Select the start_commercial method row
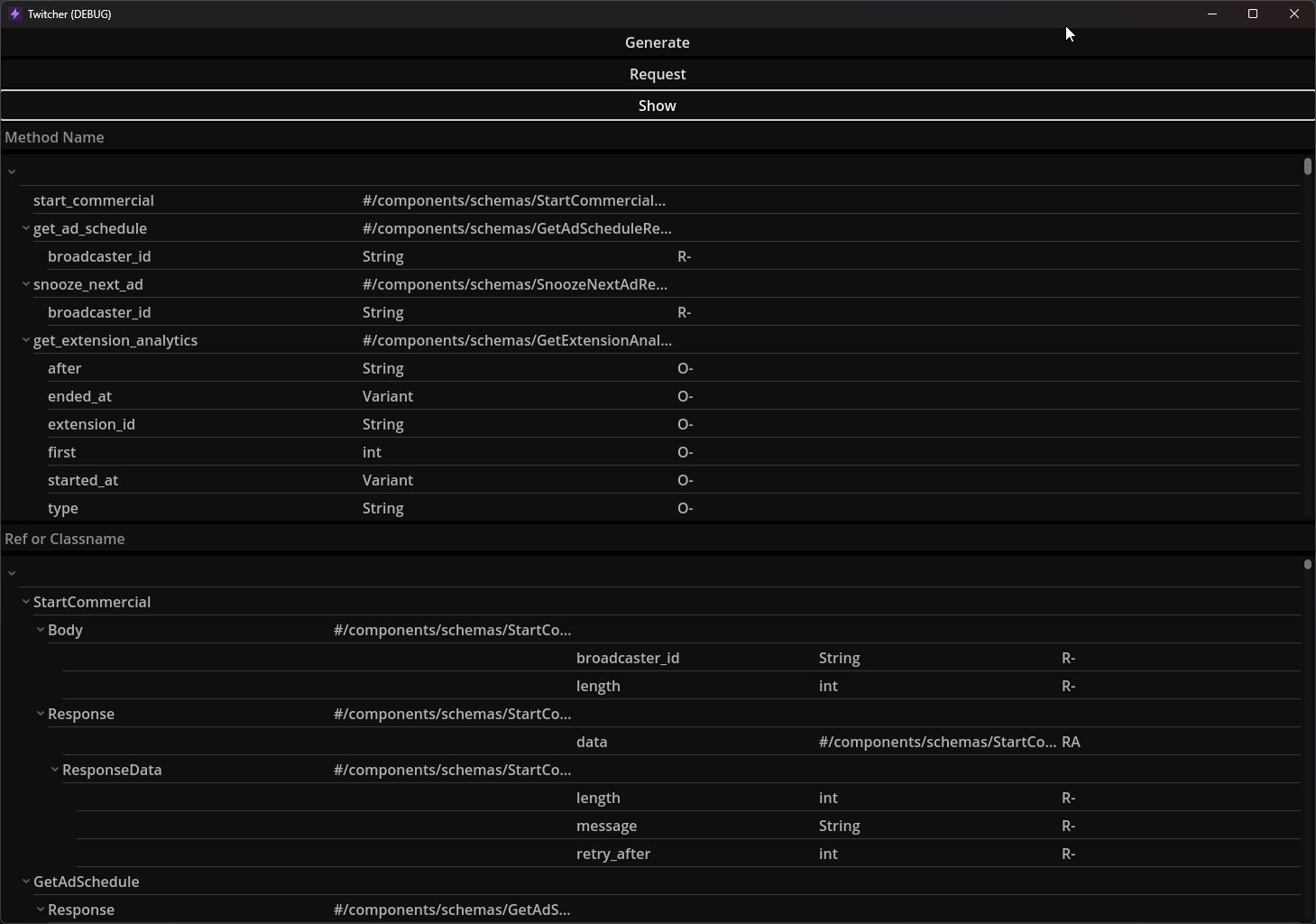The image size is (1316, 924). pos(94,200)
